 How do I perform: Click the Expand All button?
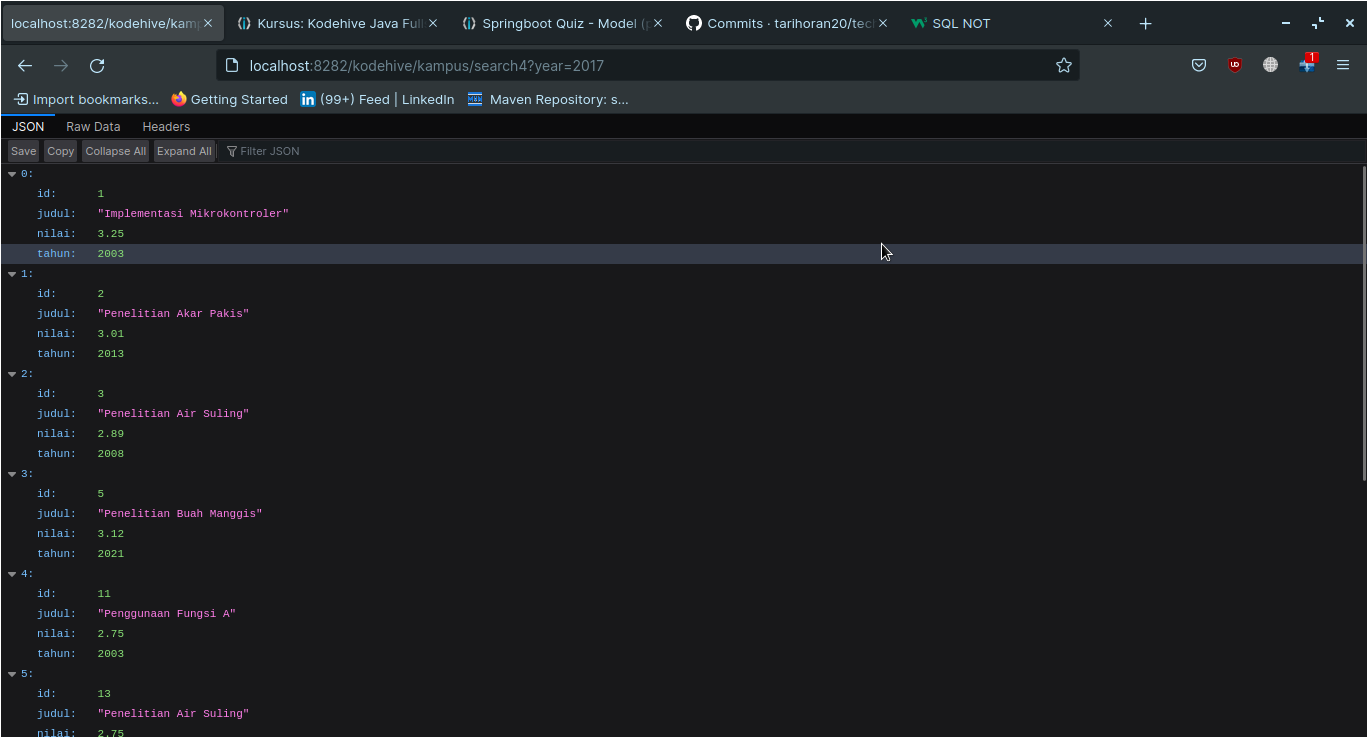pos(184,151)
